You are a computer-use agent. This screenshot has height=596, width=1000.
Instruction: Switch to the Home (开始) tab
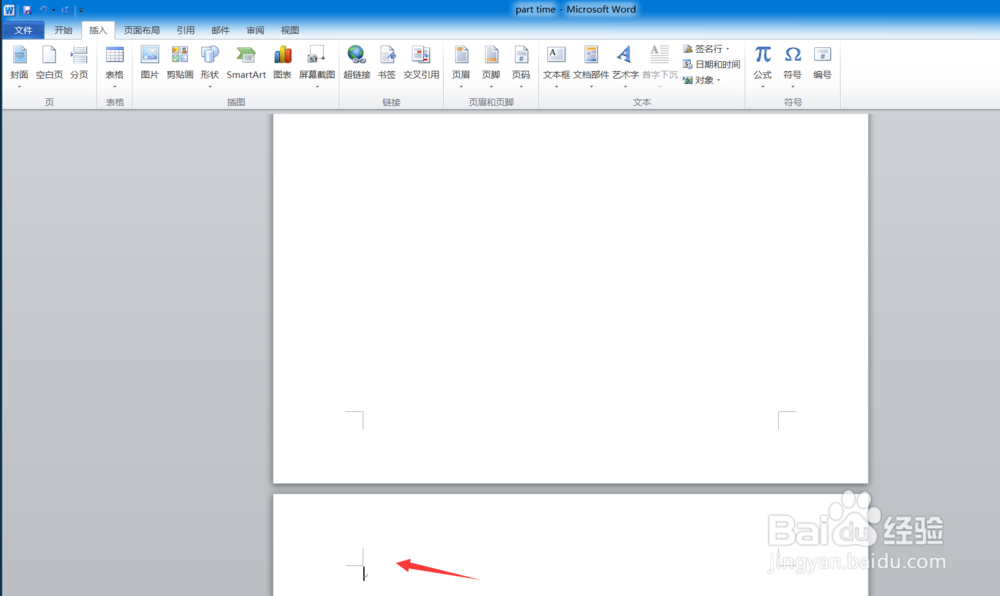(x=63, y=30)
